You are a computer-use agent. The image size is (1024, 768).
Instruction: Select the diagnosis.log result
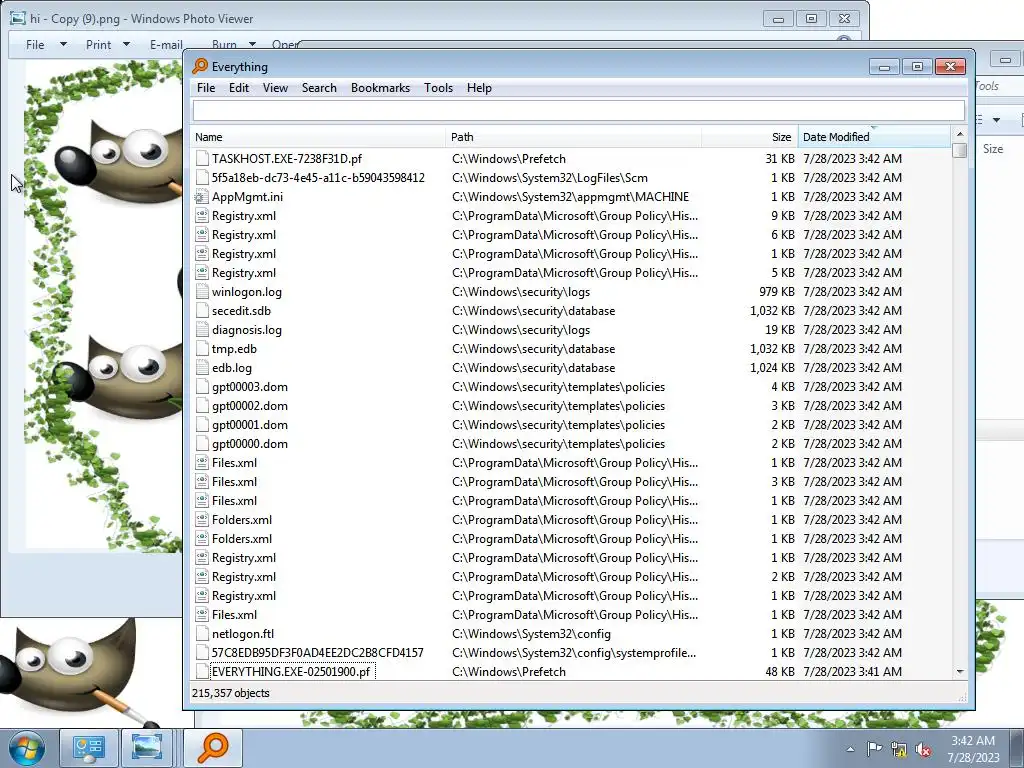pyautogui.click(x=247, y=330)
